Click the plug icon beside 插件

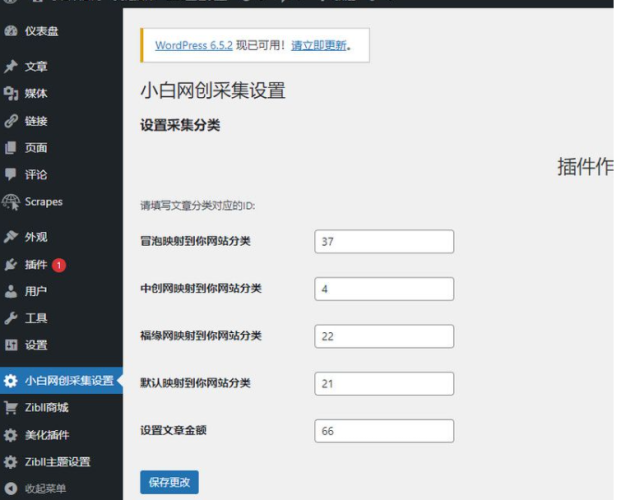point(11,265)
